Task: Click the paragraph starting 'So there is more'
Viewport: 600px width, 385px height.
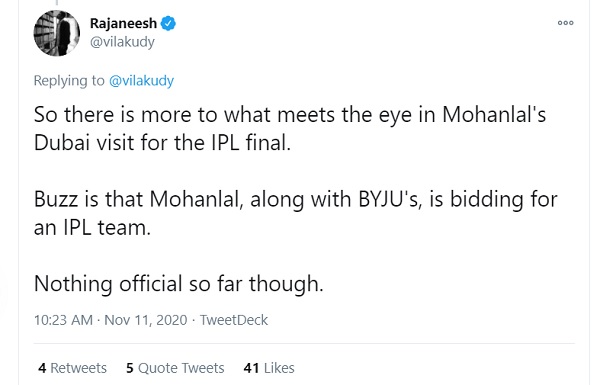Action: [290, 128]
